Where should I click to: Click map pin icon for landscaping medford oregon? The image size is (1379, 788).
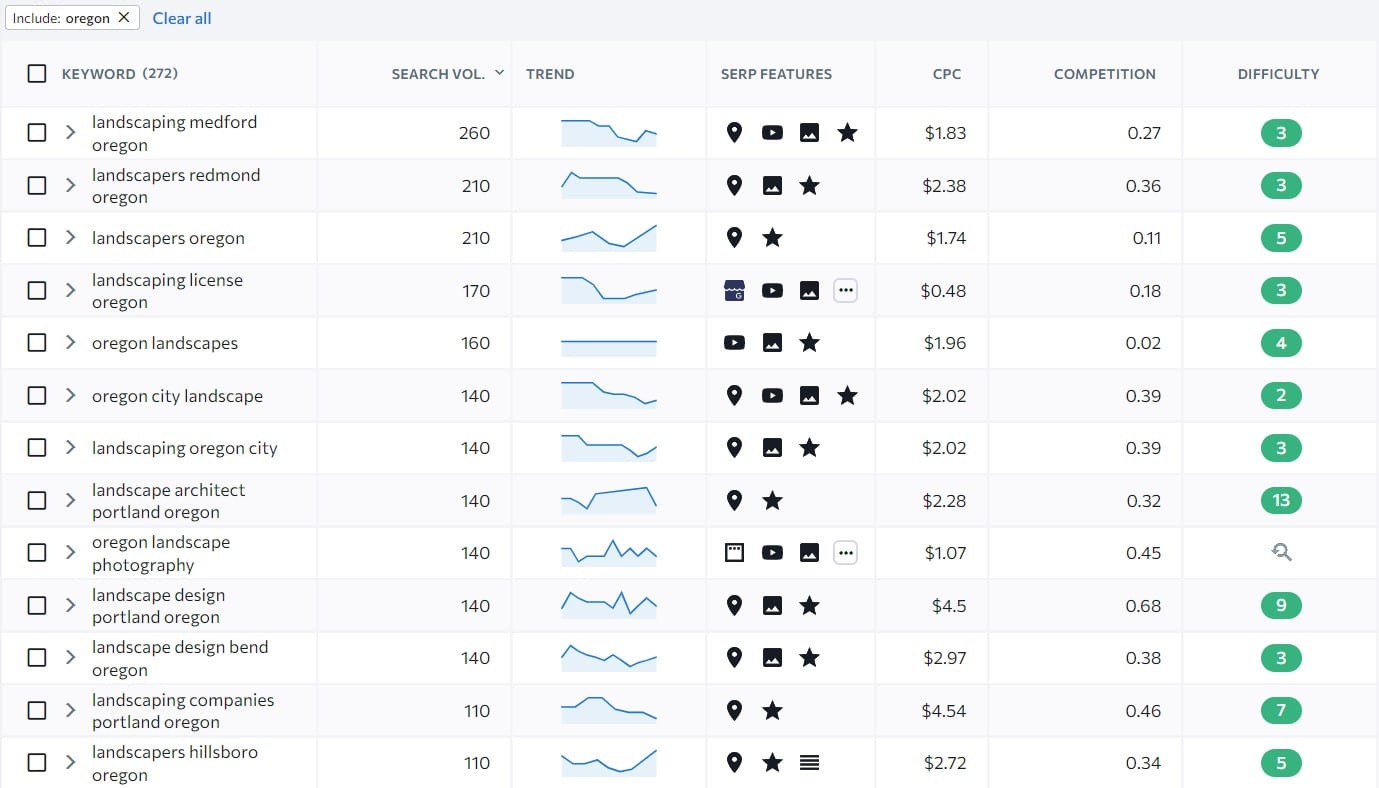click(734, 133)
